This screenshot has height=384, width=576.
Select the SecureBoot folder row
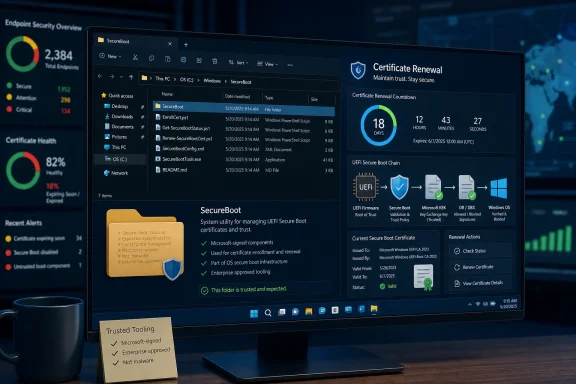click(244, 108)
